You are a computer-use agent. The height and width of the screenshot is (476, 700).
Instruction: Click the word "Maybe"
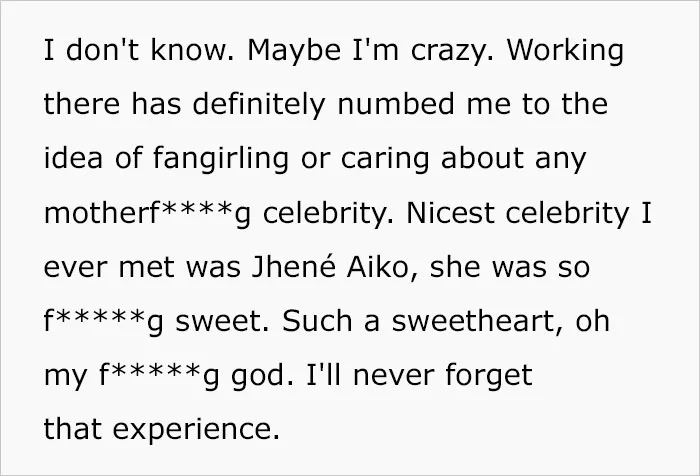(293, 51)
